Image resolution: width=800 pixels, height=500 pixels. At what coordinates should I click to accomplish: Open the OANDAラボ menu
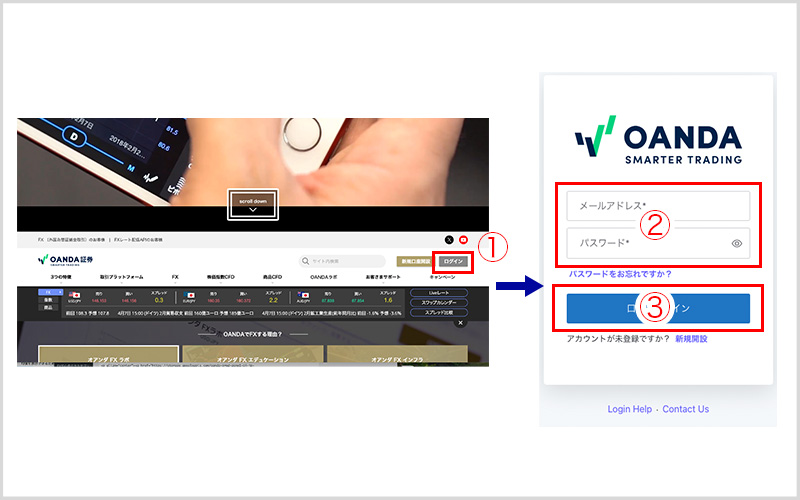(323, 277)
